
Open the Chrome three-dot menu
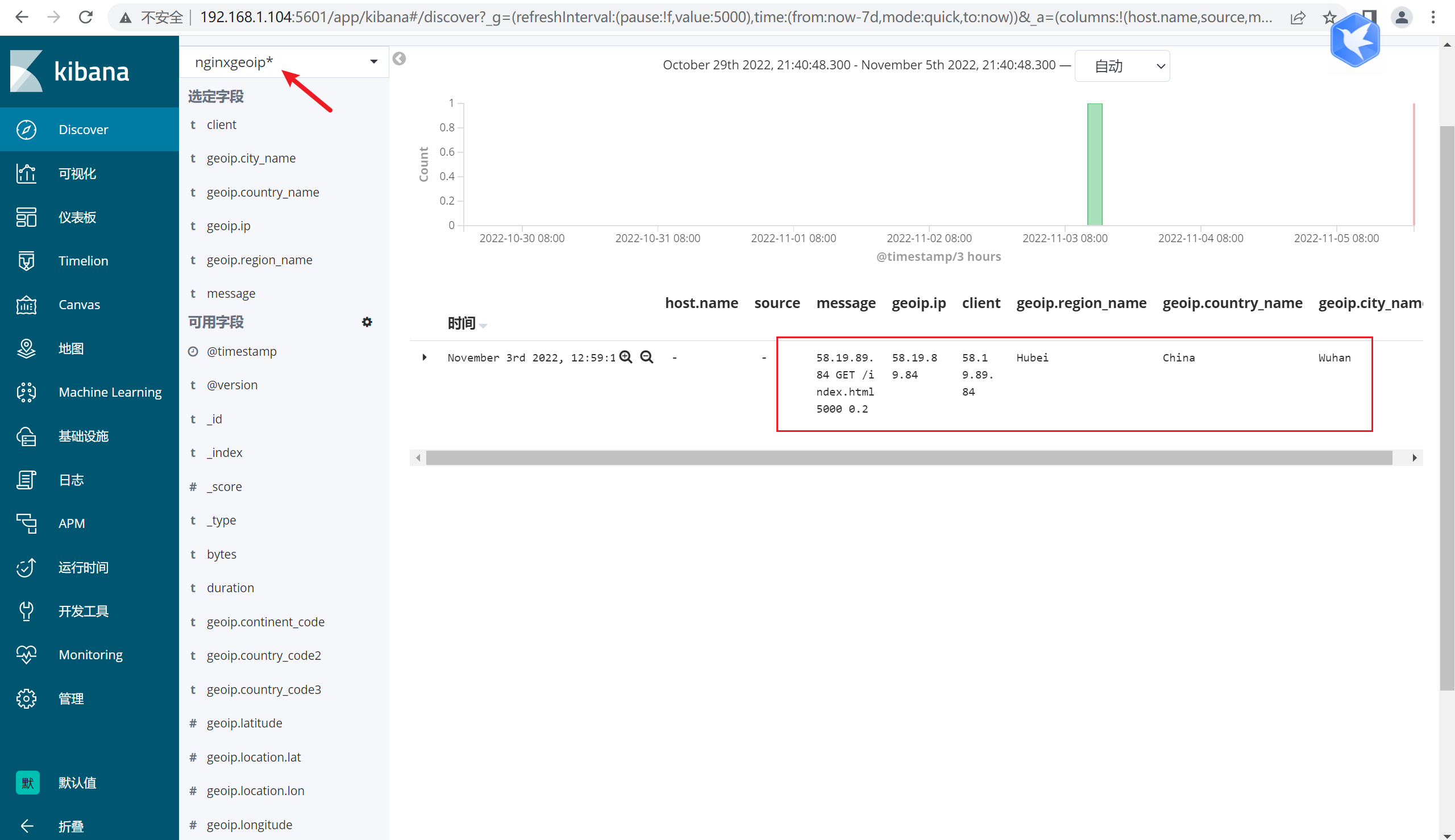1433,17
